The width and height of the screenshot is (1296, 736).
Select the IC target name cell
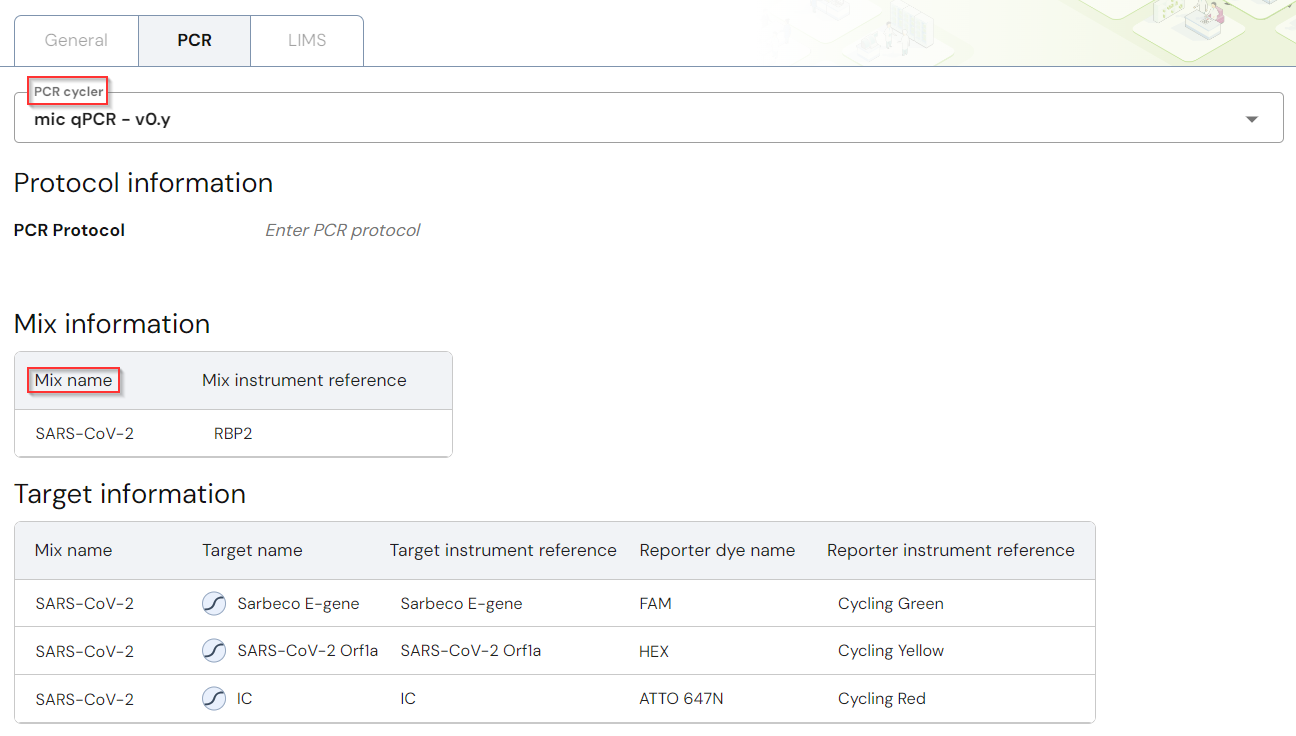click(x=244, y=699)
